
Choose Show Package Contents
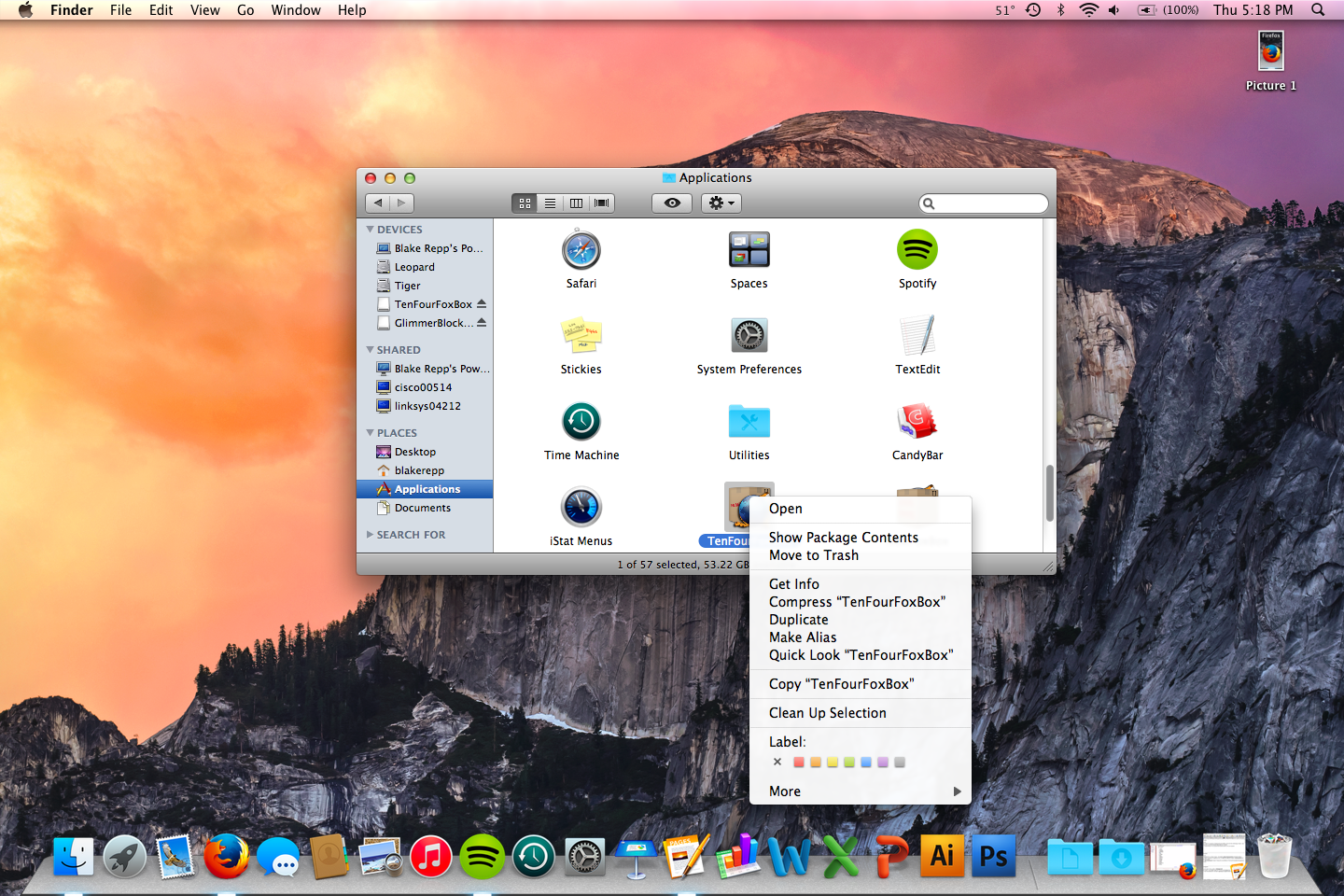pyautogui.click(x=861, y=538)
